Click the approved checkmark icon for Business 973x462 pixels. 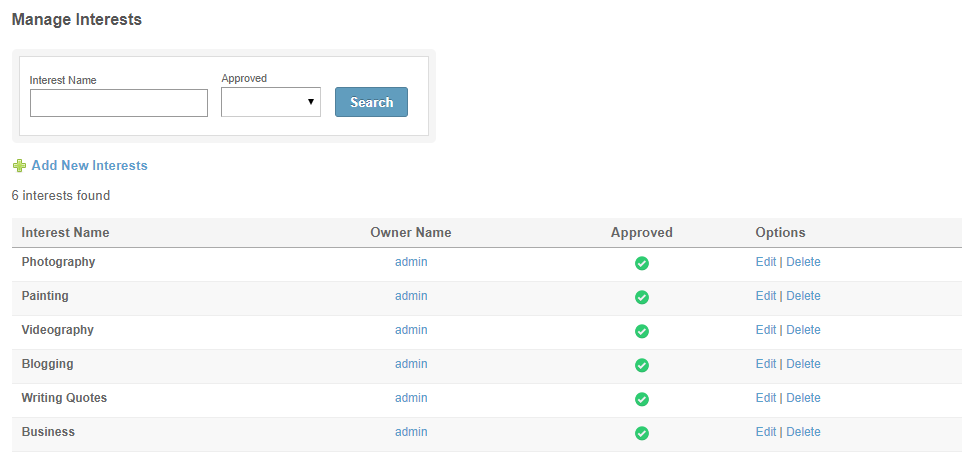(x=642, y=433)
